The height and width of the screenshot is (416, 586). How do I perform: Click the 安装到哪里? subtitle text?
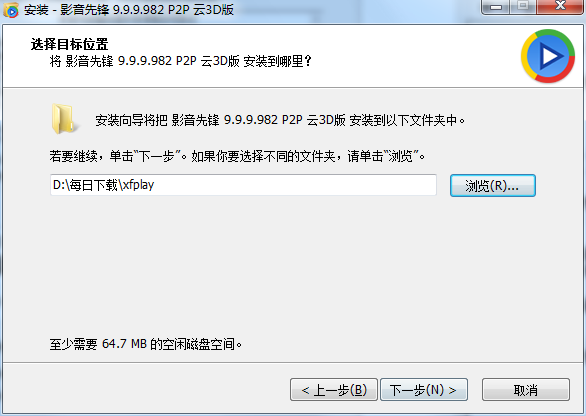[x=180, y=61]
